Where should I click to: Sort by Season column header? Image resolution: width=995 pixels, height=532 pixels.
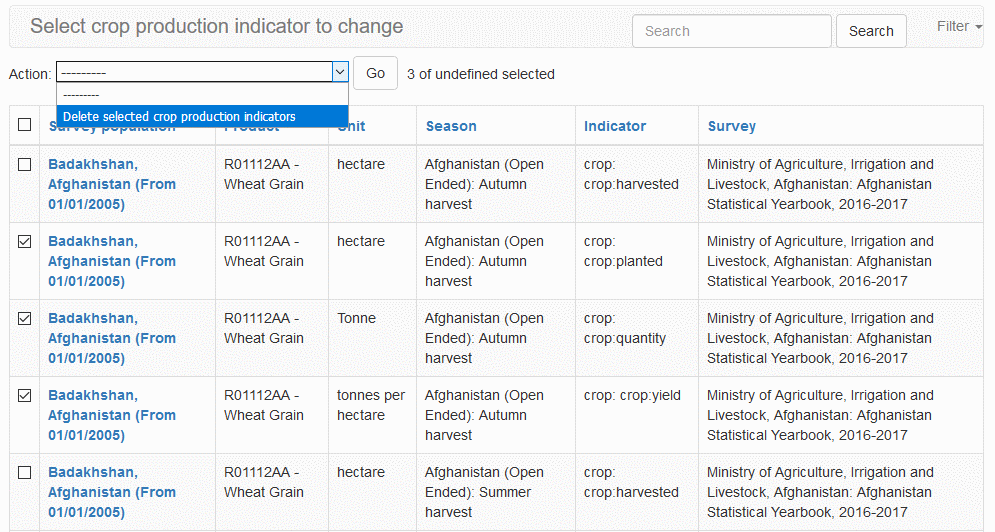tap(451, 126)
